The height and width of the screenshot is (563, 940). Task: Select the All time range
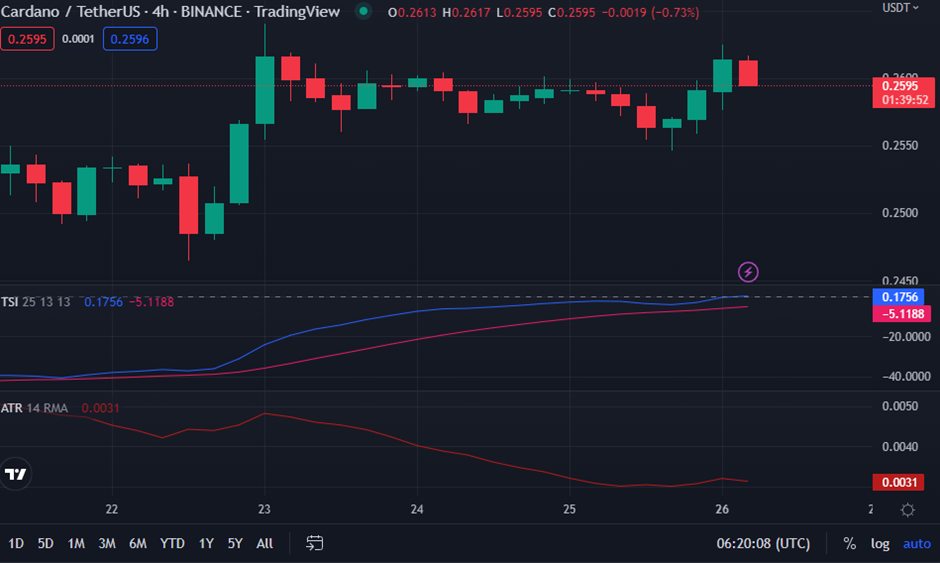coord(265,543)
